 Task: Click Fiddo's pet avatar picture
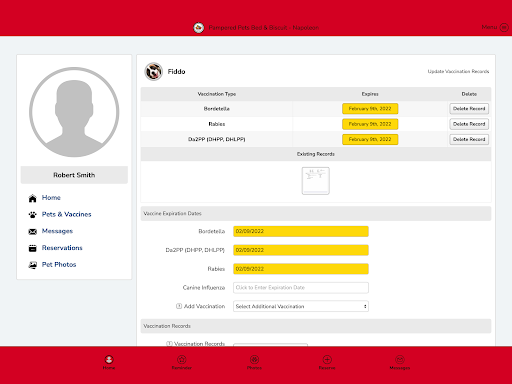point(153,71)
